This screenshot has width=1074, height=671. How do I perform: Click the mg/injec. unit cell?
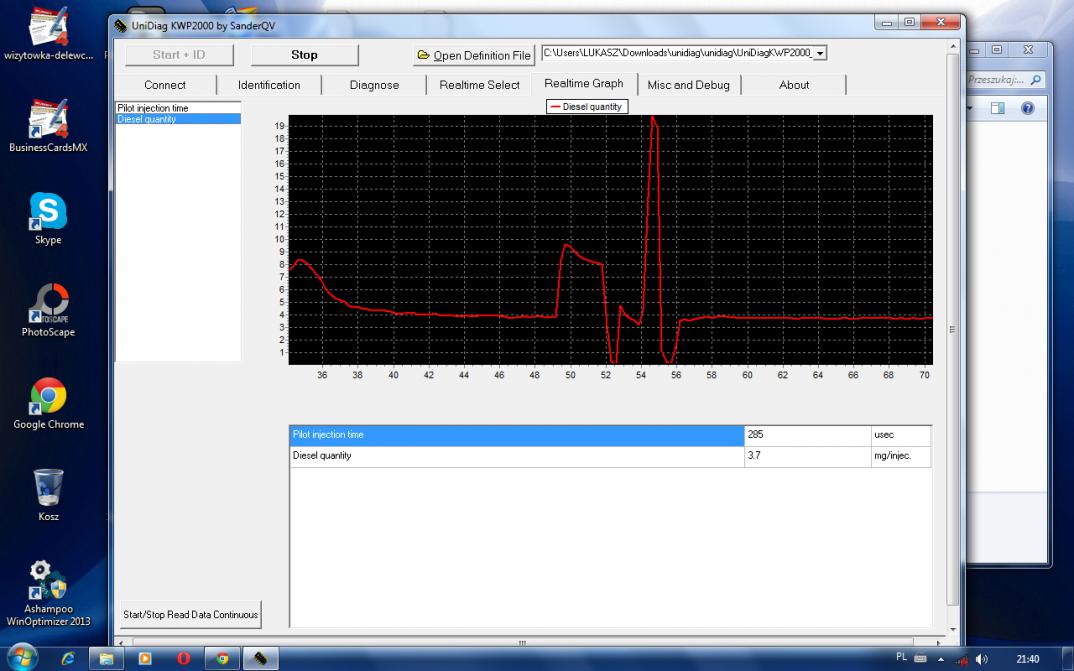[x=901, y=456]
